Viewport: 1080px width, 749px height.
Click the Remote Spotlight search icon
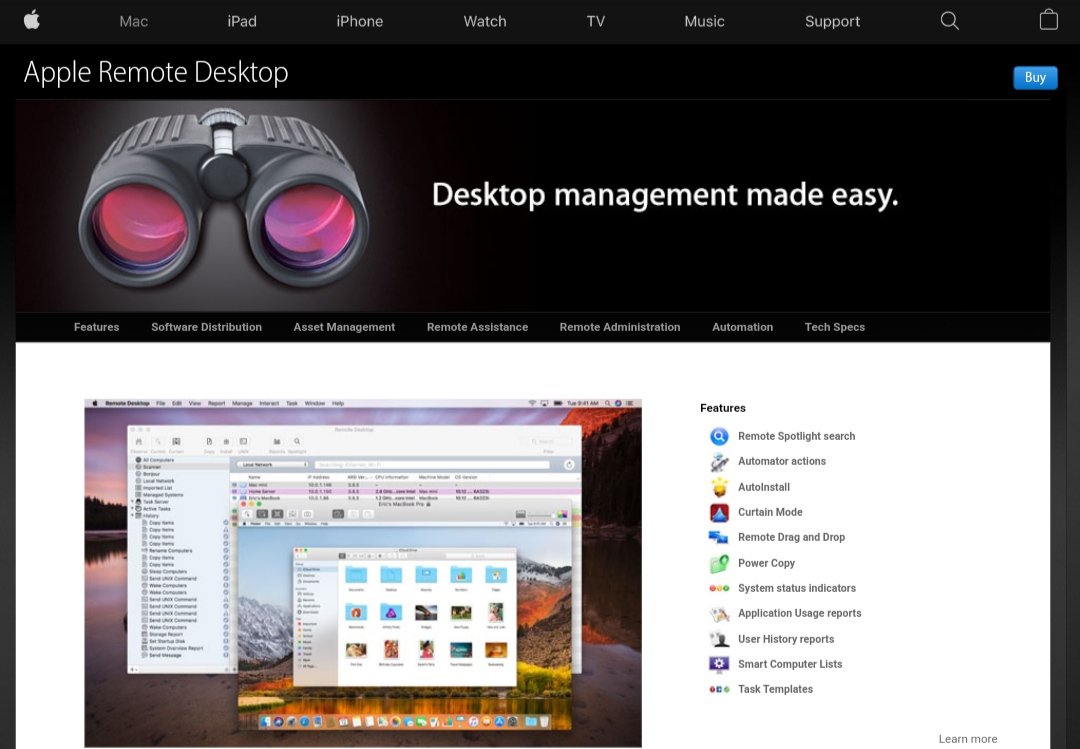[719, 436]
